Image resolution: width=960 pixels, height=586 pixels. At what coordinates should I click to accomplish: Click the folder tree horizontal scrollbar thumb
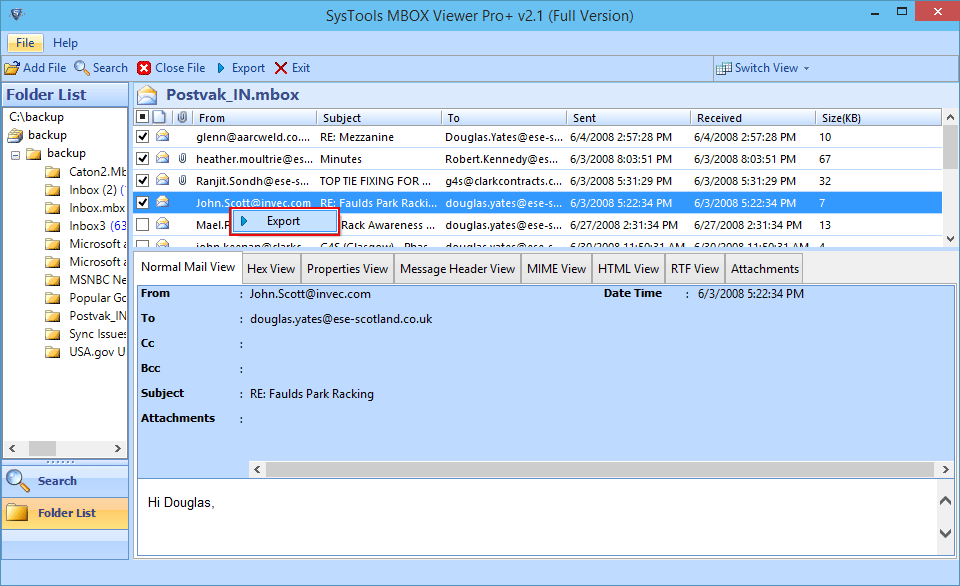click(42, 448)
